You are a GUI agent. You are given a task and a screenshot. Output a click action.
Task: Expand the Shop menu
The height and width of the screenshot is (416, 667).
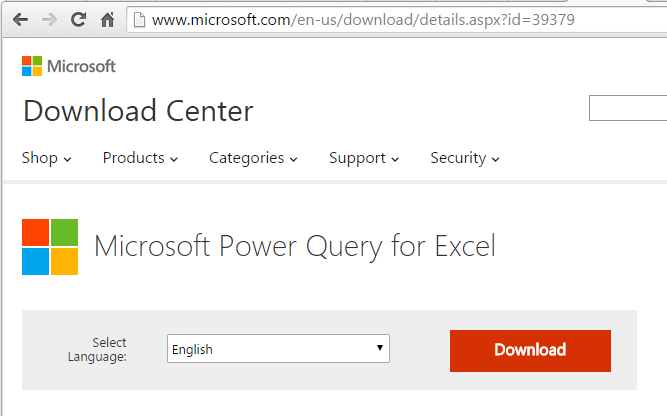[x=46, y=158]
